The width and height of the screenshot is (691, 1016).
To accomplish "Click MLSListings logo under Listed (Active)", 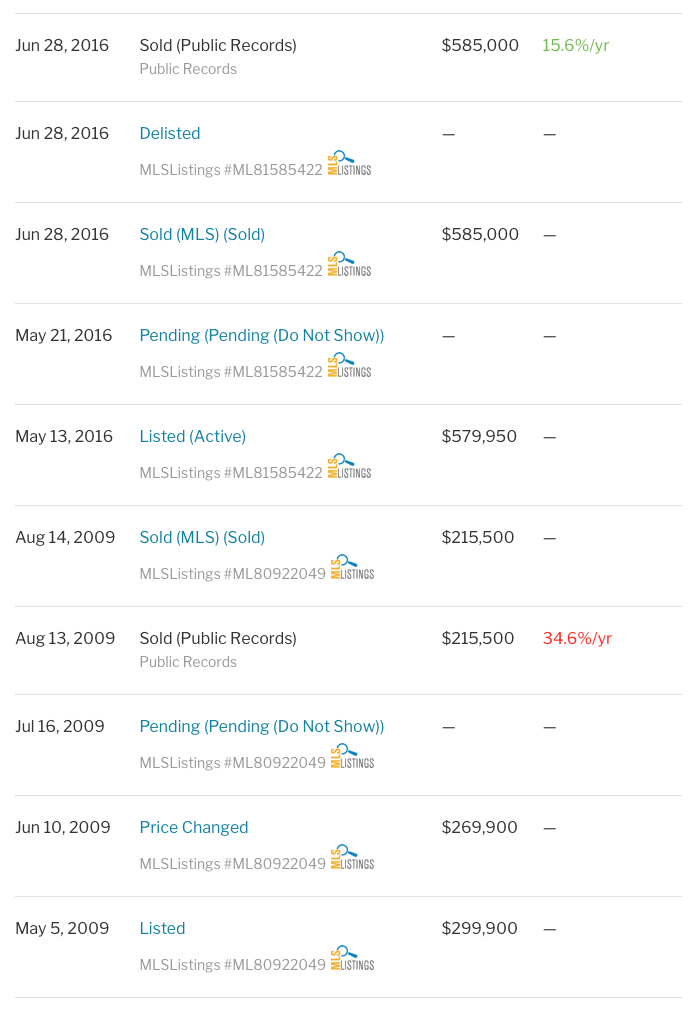I will (349, 467).
